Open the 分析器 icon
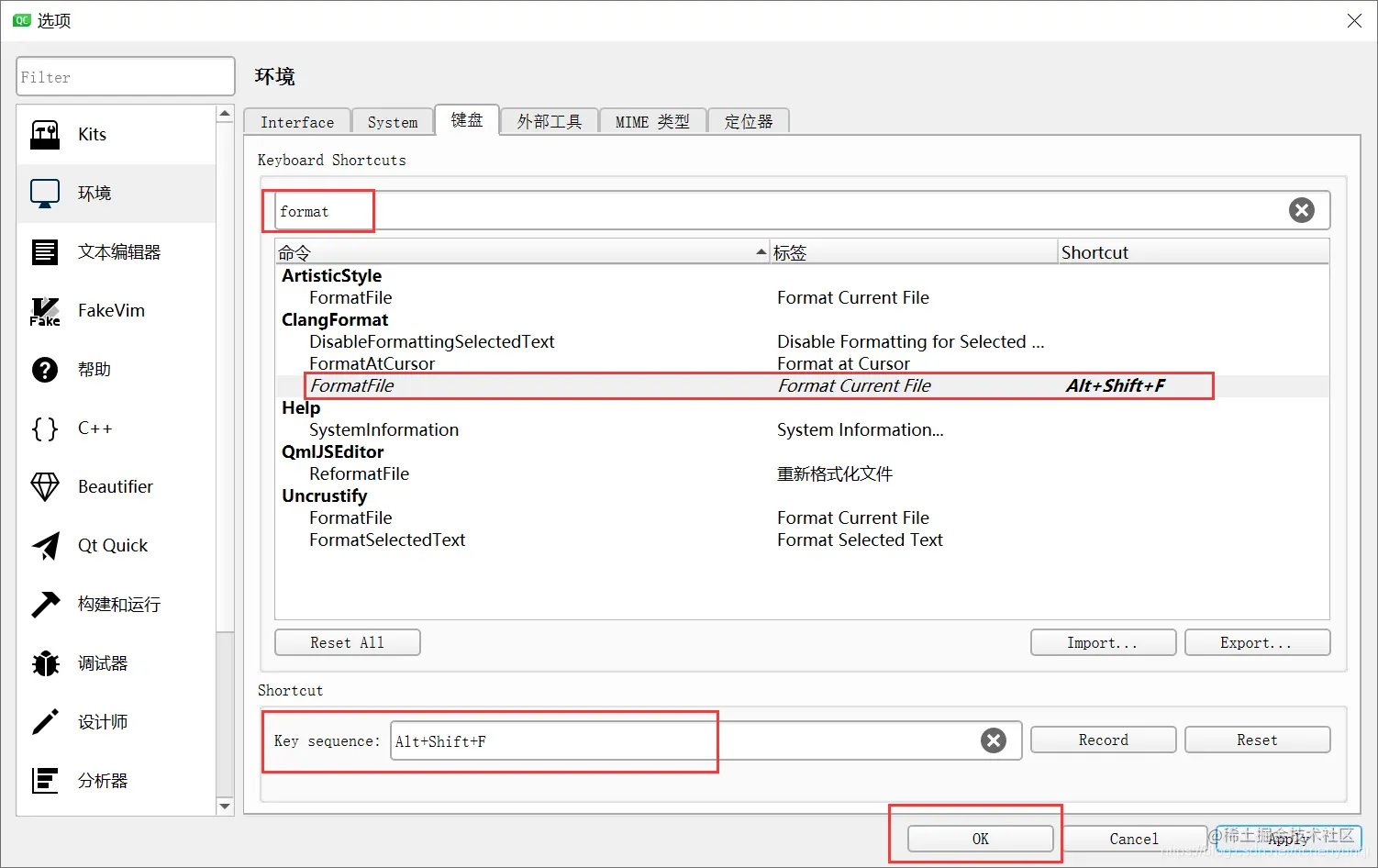The height and width of the screenshot is (868, 1378). tap(45, 781)
